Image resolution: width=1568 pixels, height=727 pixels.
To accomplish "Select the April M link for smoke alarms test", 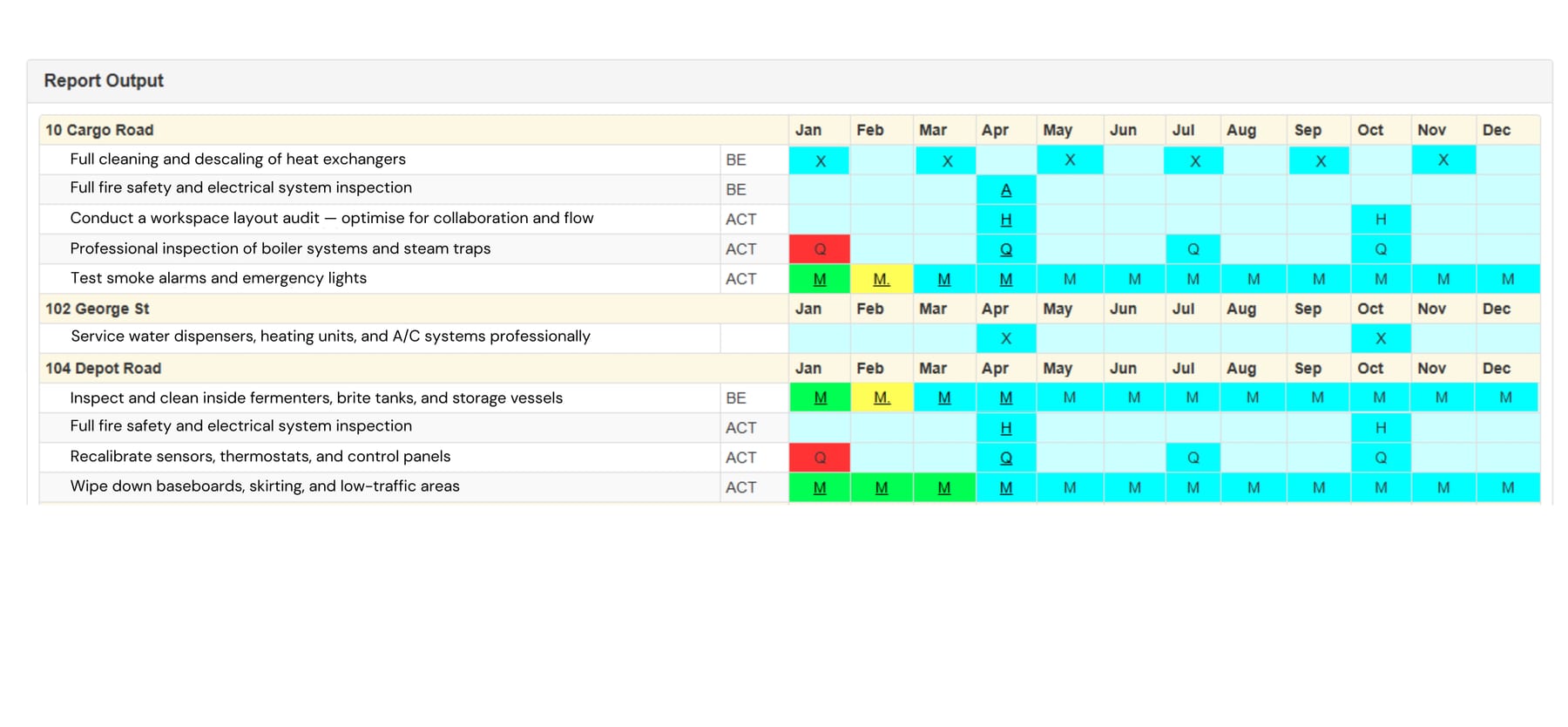I will pos(1006,279).
